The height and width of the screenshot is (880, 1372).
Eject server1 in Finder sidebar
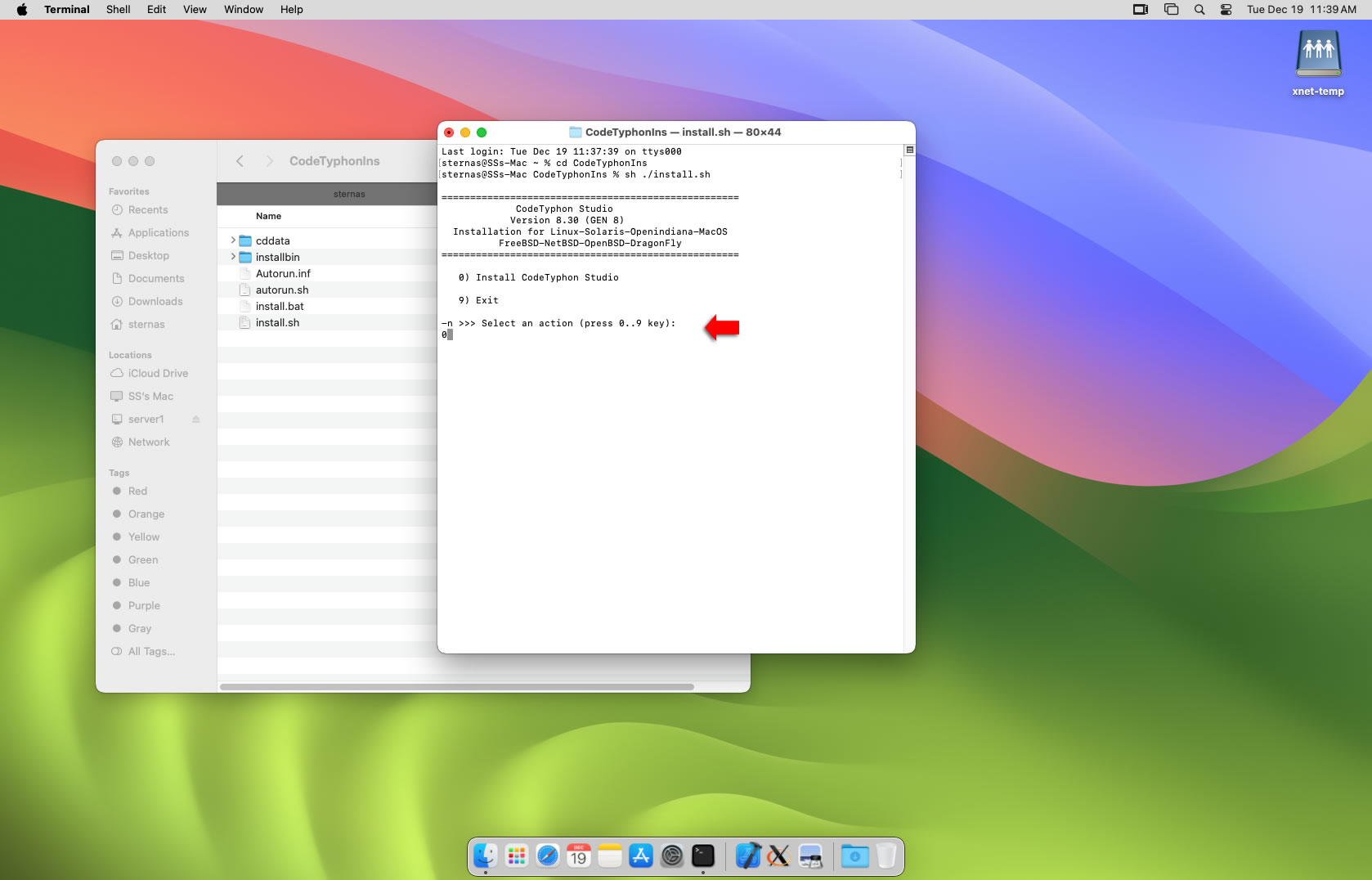click(196, 420)
